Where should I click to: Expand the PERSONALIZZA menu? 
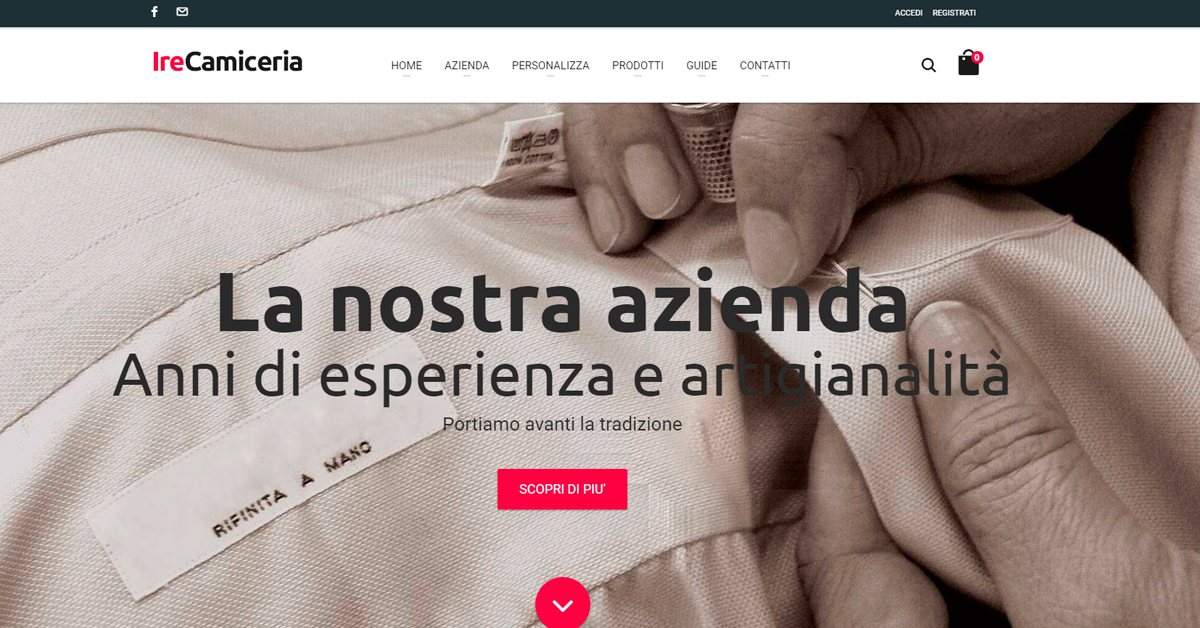[550, 66]
